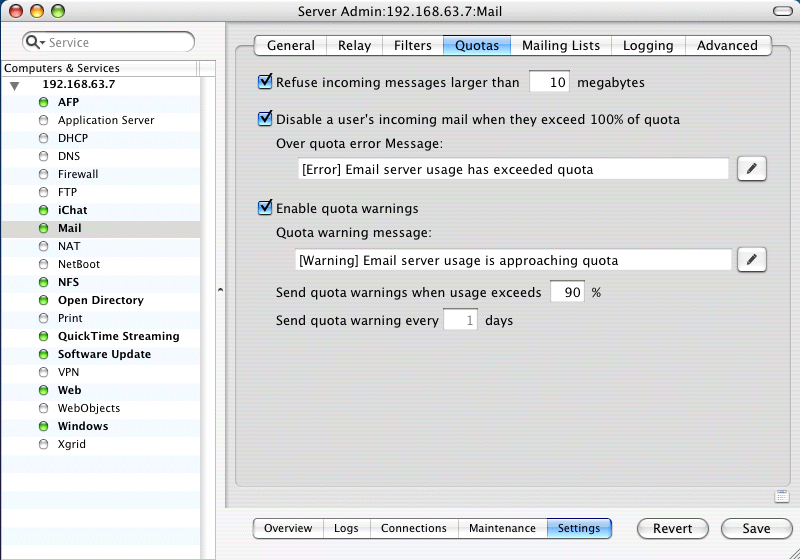Toggle Disable a user's incoming mail checkbox

pos(265,119)
